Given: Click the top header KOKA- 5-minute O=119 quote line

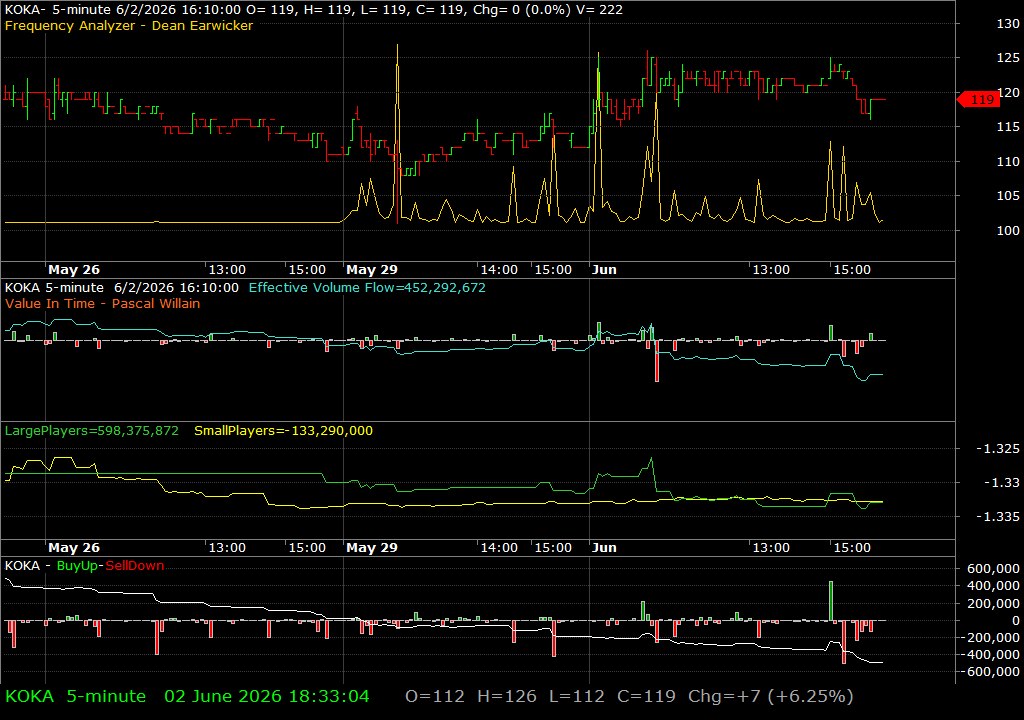Looking at the screenshot, I should point(313,9).
